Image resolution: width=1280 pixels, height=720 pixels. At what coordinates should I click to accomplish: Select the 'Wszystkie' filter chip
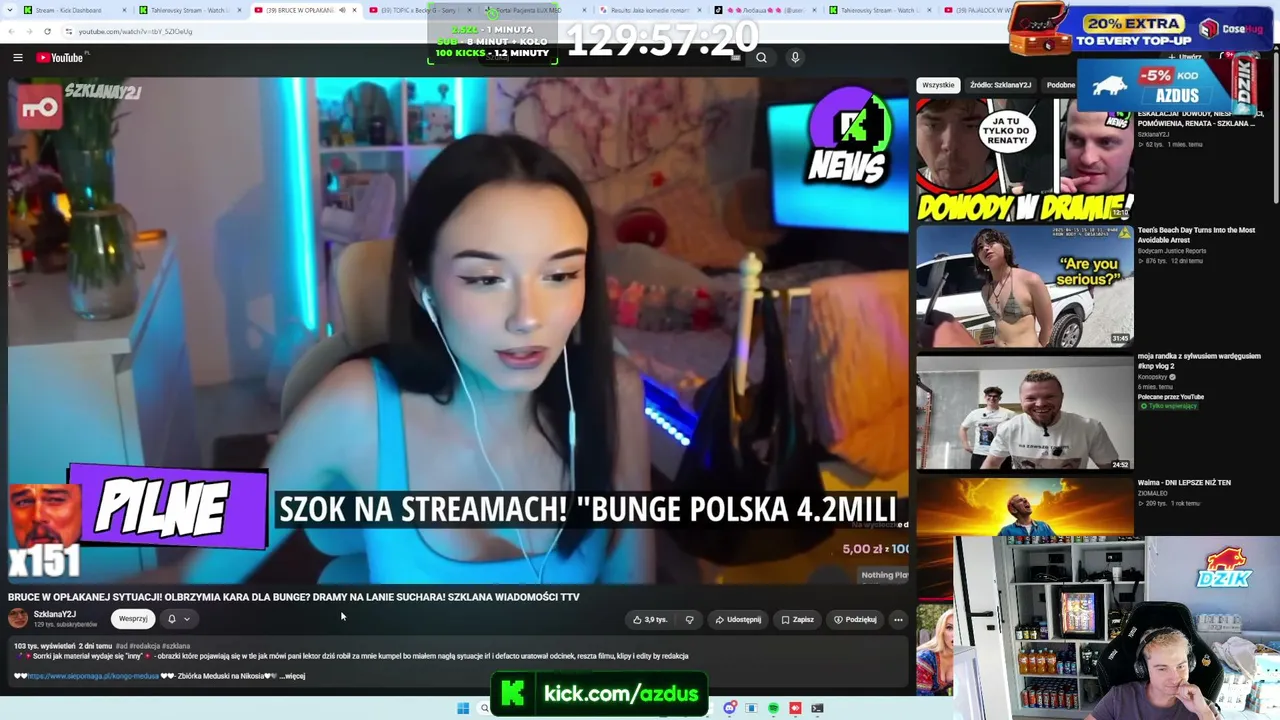[x=938, y=85]
